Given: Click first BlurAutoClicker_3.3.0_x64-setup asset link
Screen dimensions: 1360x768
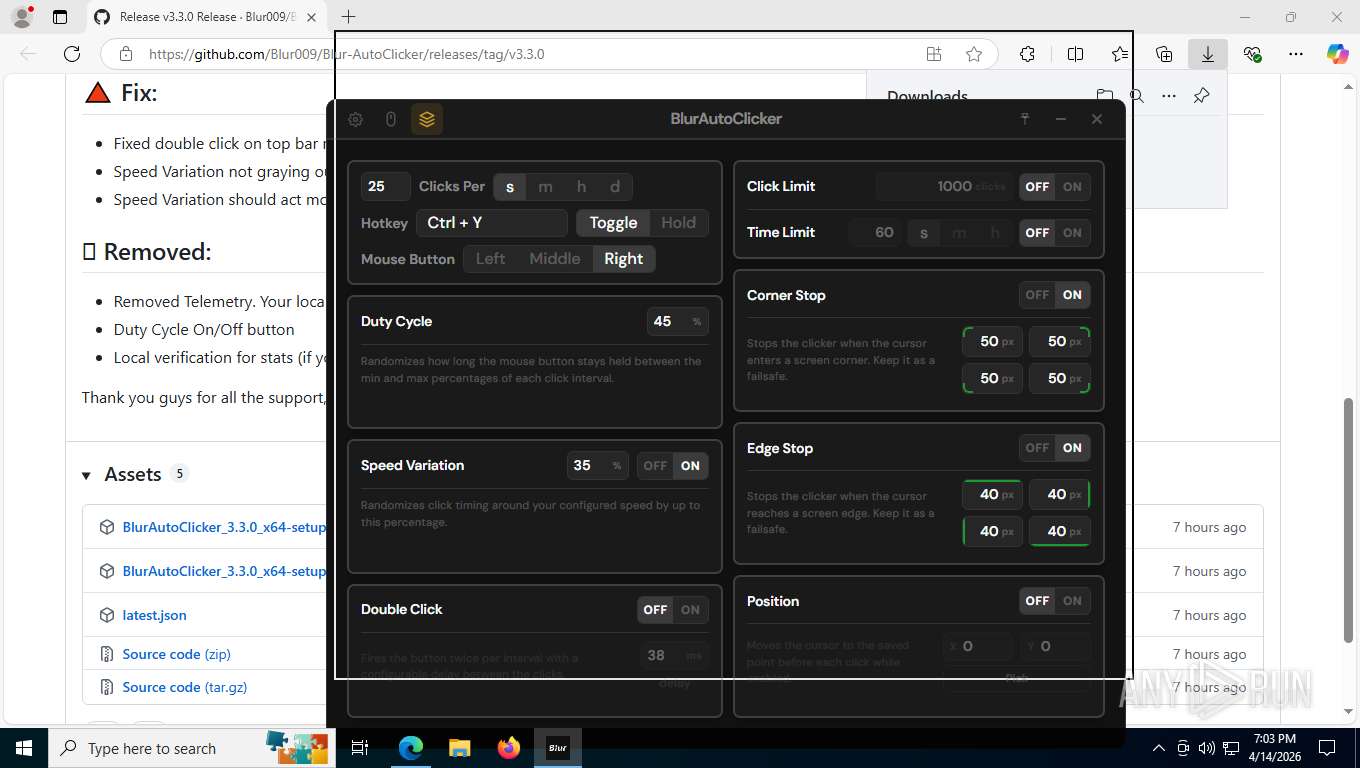Looking at the screenshot, I should pos(224,527).
